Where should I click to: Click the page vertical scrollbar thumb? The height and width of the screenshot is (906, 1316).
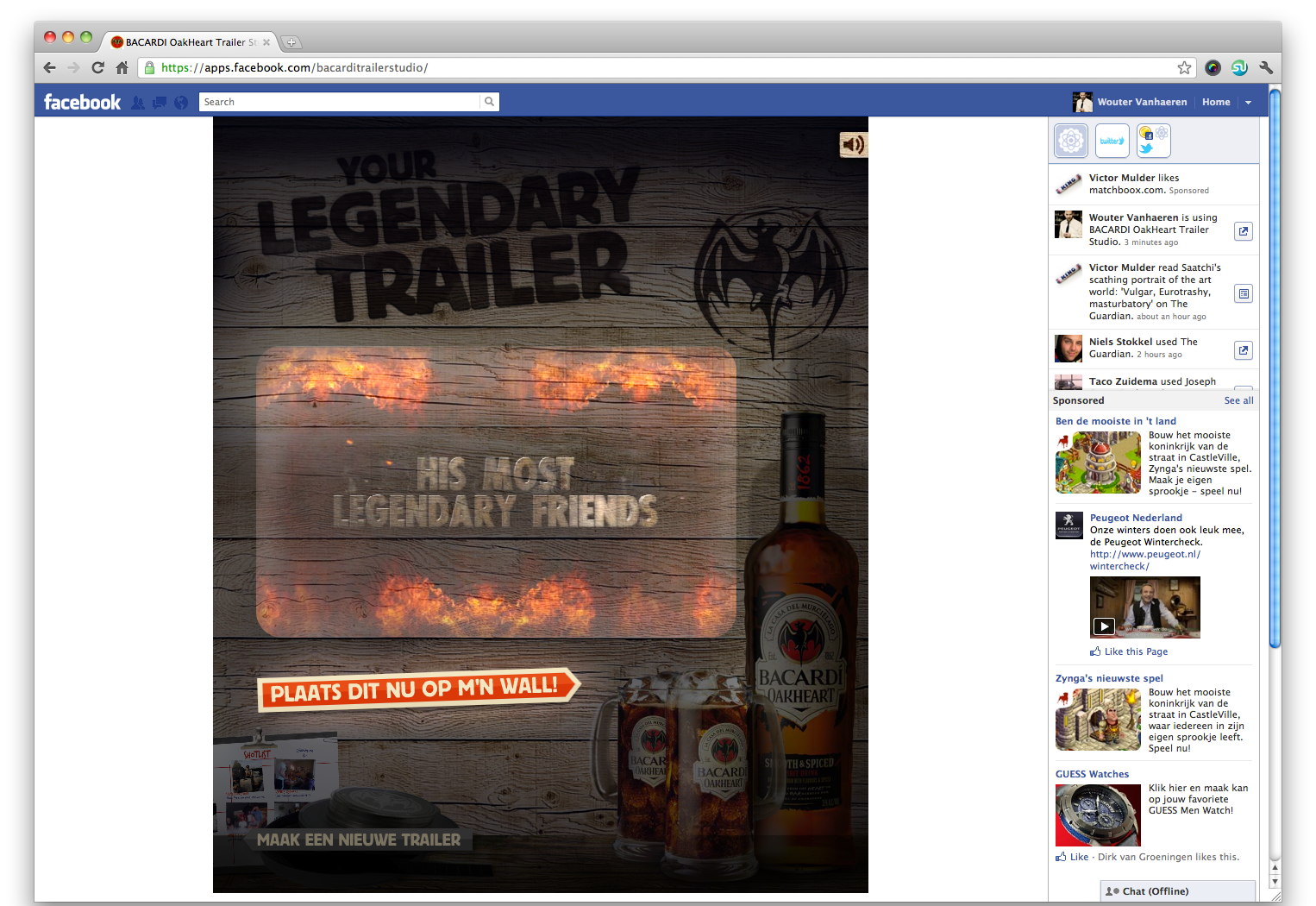(x=1275, y=369)
